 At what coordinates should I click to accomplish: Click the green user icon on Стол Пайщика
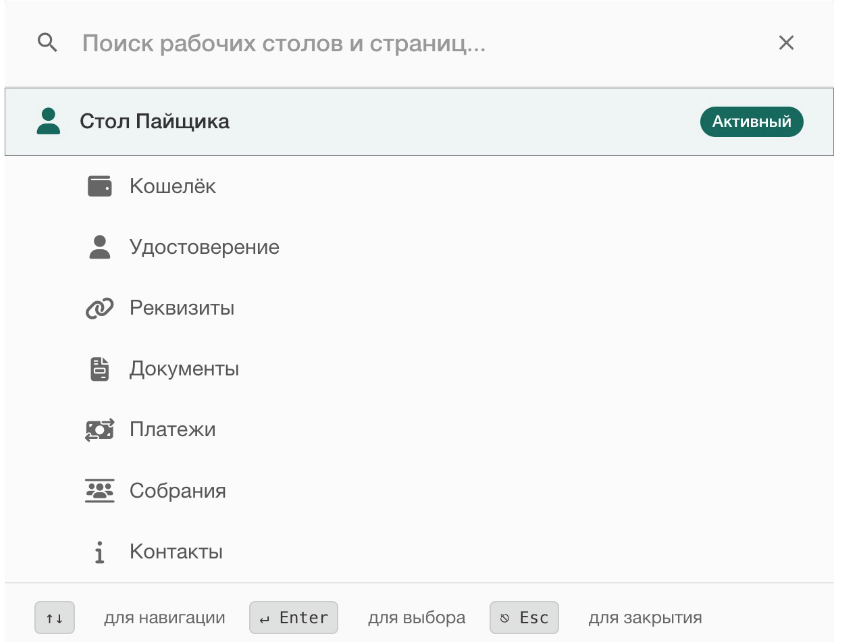coord(48,120)
